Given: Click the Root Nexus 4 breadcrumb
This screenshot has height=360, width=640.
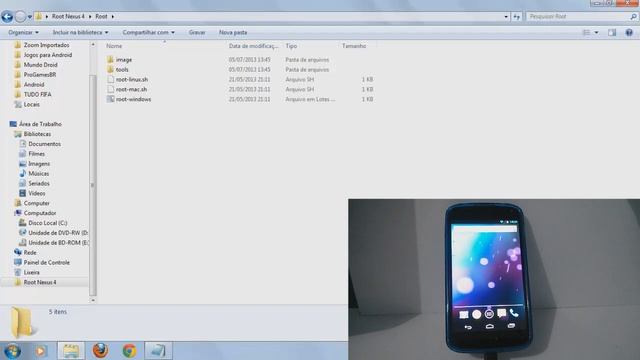Looking at the screenshot, I should (68, 16).
